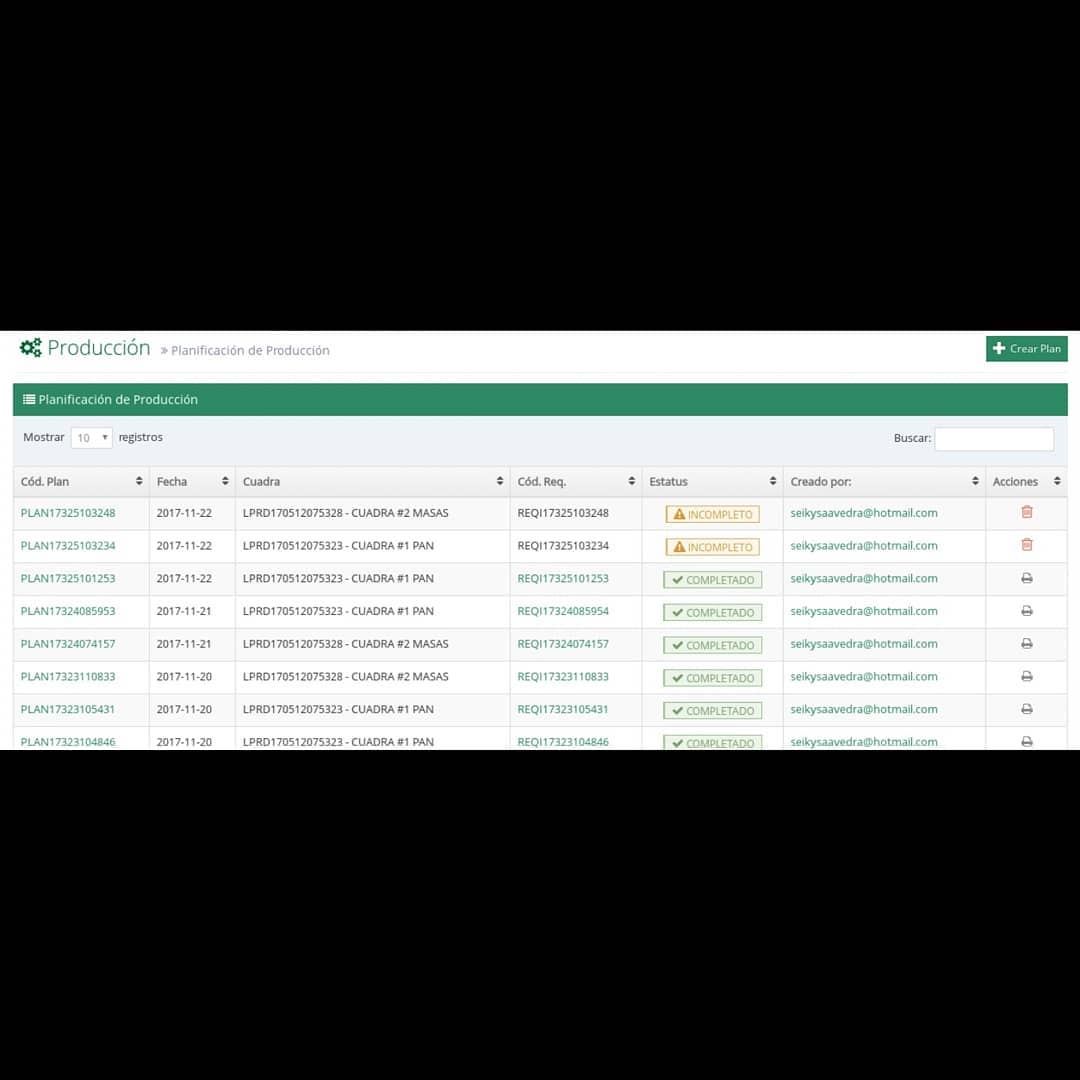This screenshot has height=1080, width=1080.
Task: Click the Planificación de Producción breadcrumb
Action: pos(250,351)
